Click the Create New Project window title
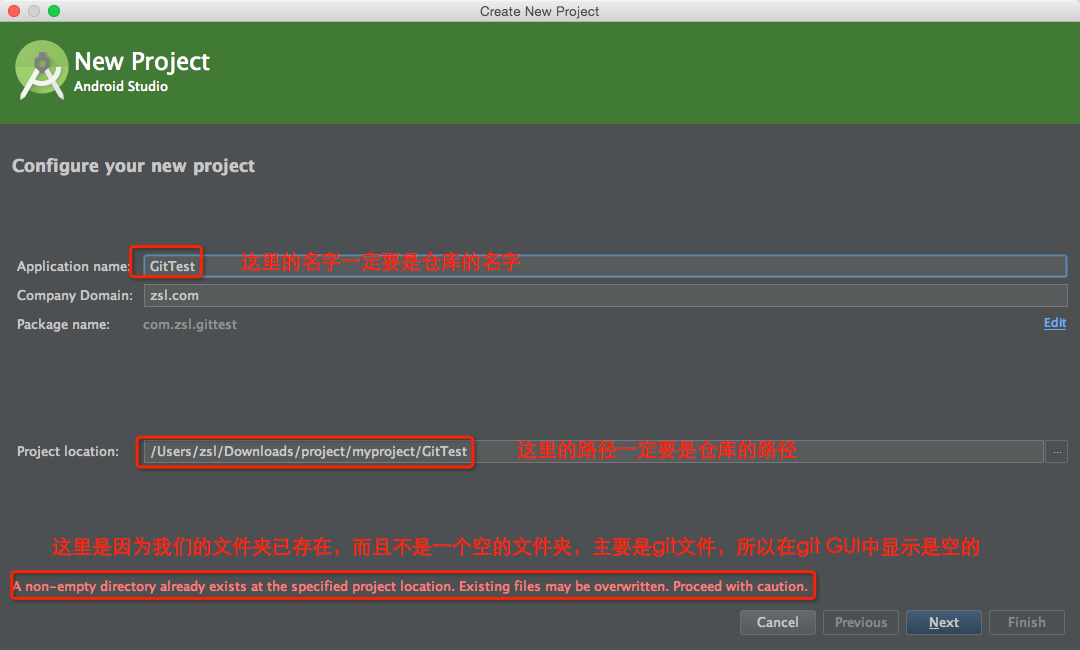The width and height of the screenshot is (1080, 650). [539, 11]
